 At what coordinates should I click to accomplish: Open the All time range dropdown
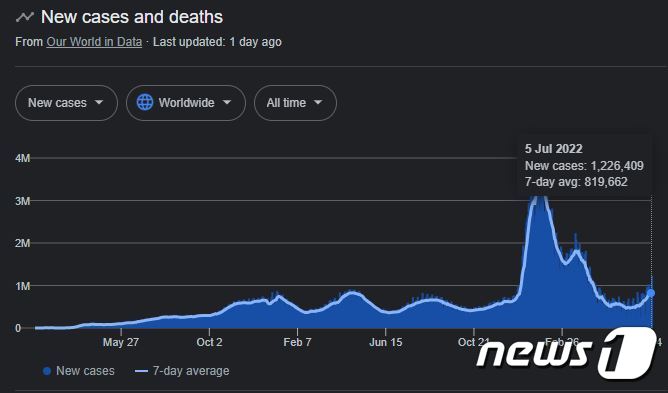click(x=295, y=103)
